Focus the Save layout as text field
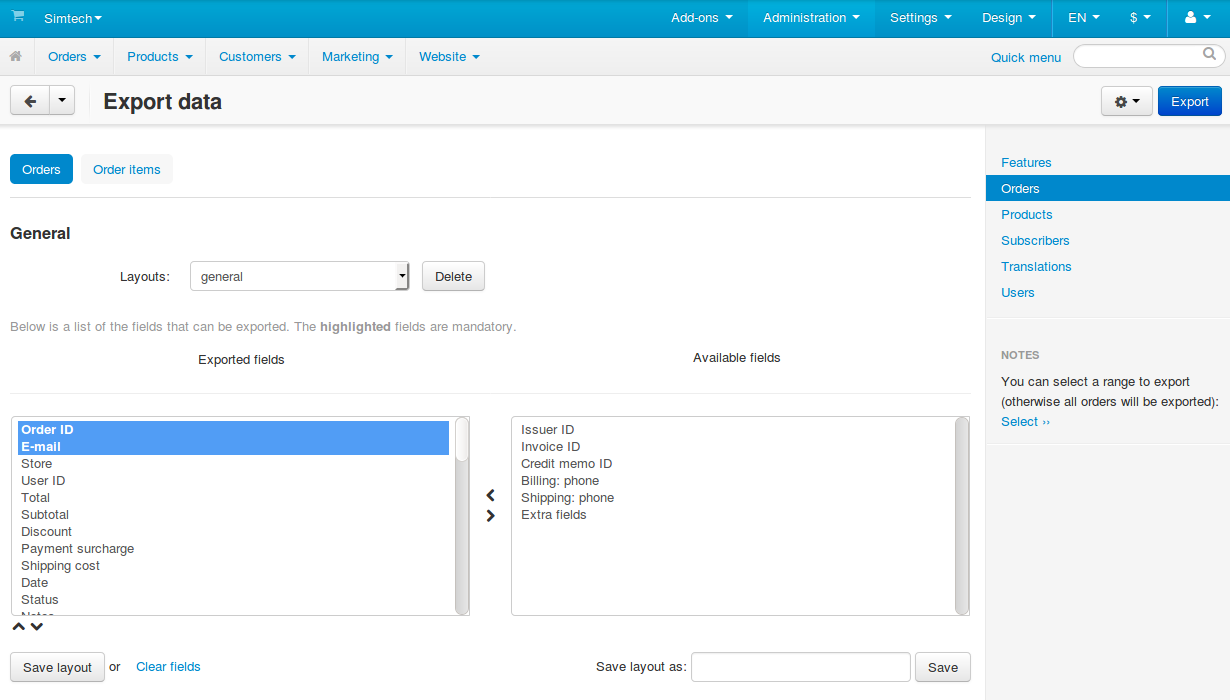Viewport: 1230px width, 700px height. [801, 667]
